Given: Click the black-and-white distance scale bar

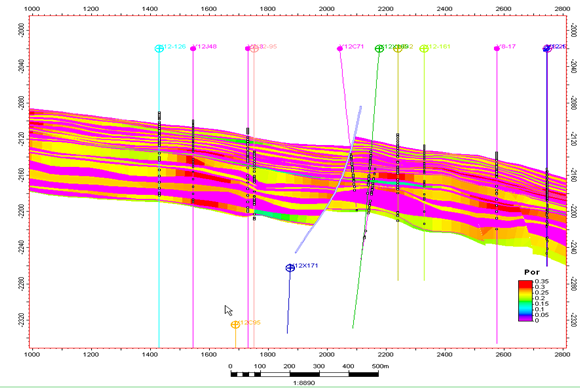Looking at the screenshot, I should [304, 374].
